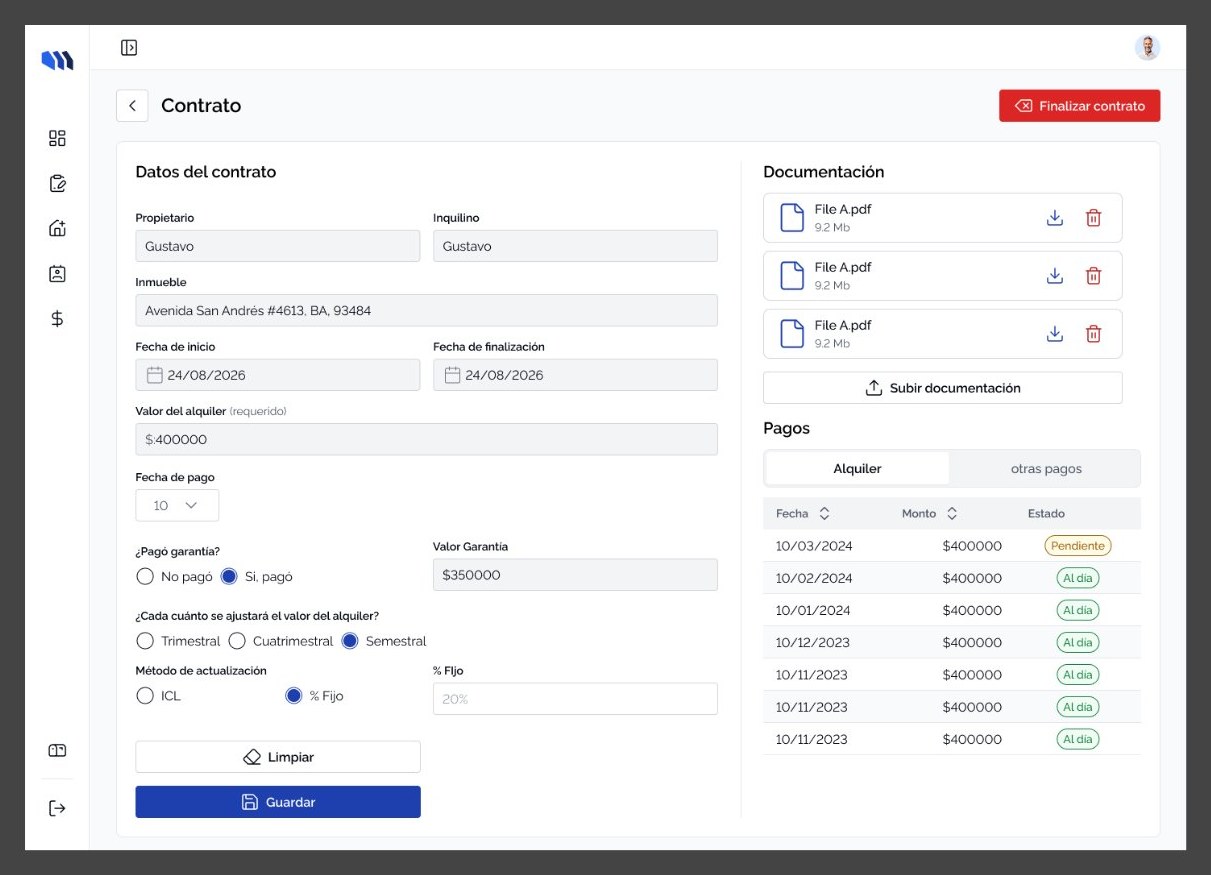Open the clipboard edit icon in sidebar
Image resolution: width=1211 pixels, height=875 pixels.
point(57,183)
